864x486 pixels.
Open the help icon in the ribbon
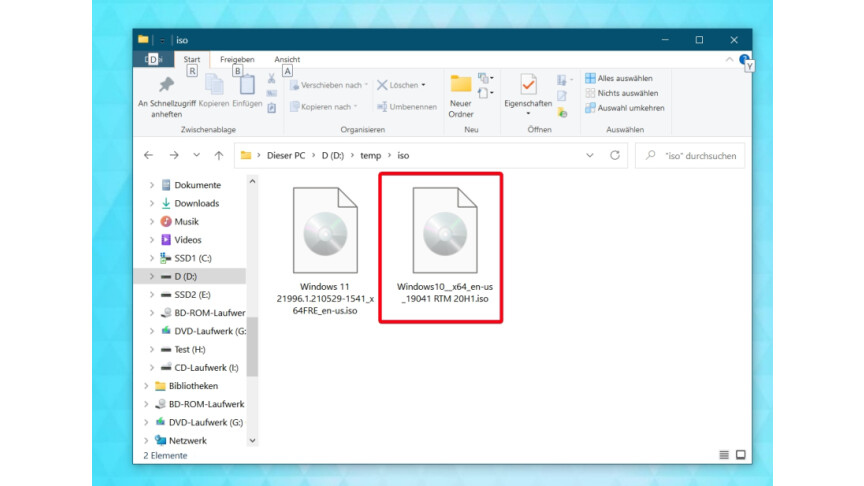click(x=744, y=59)
